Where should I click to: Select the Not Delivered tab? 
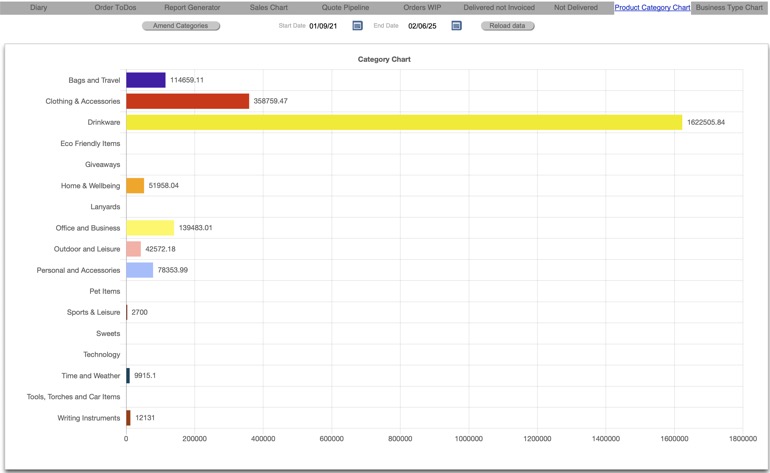[x=576, y=7]
